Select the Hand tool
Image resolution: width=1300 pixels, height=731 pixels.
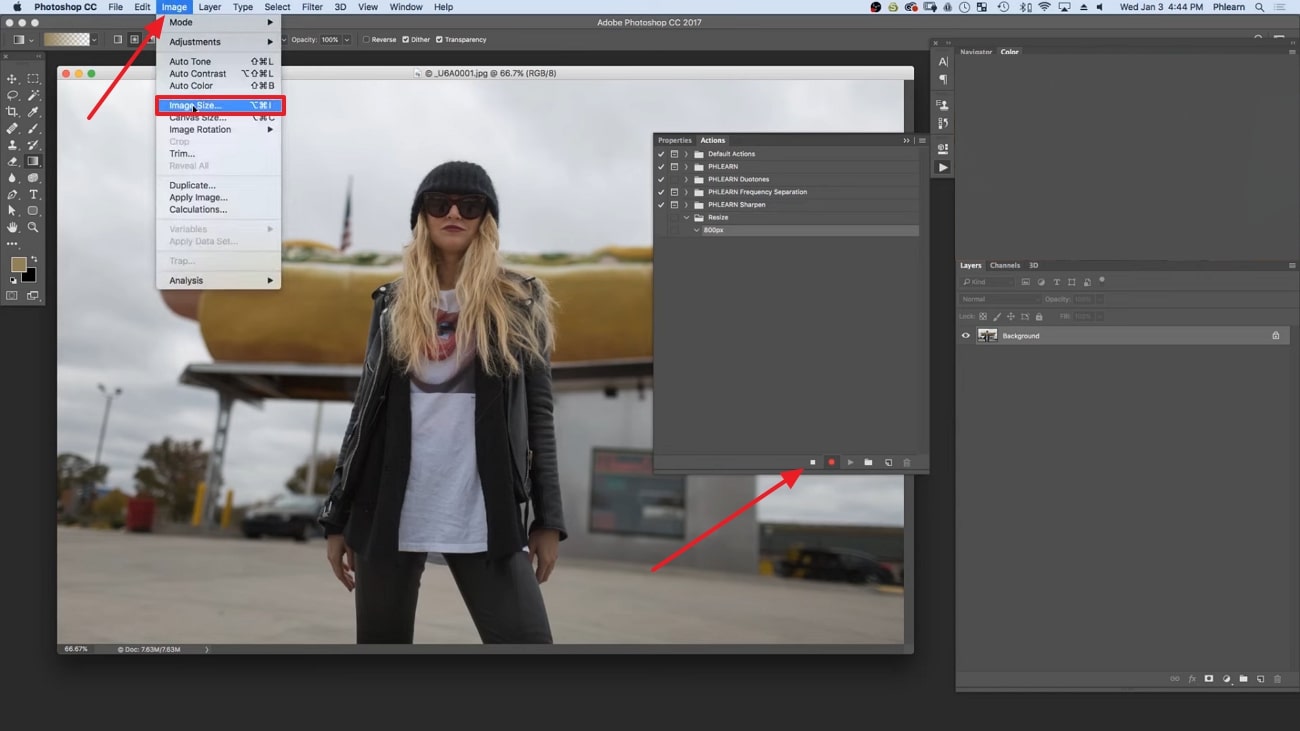click(x=12, y=228)
